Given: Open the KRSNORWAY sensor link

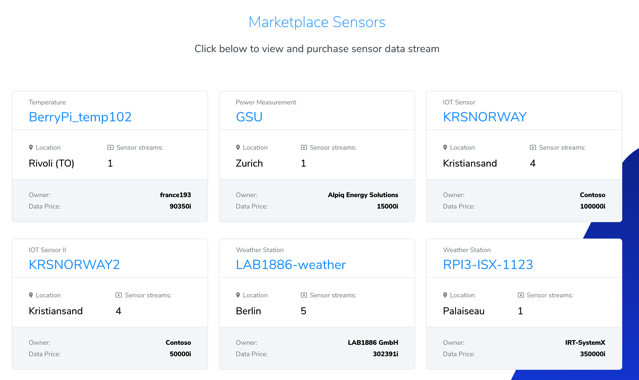Looking at the screenshot, I should tap(485, 117).
